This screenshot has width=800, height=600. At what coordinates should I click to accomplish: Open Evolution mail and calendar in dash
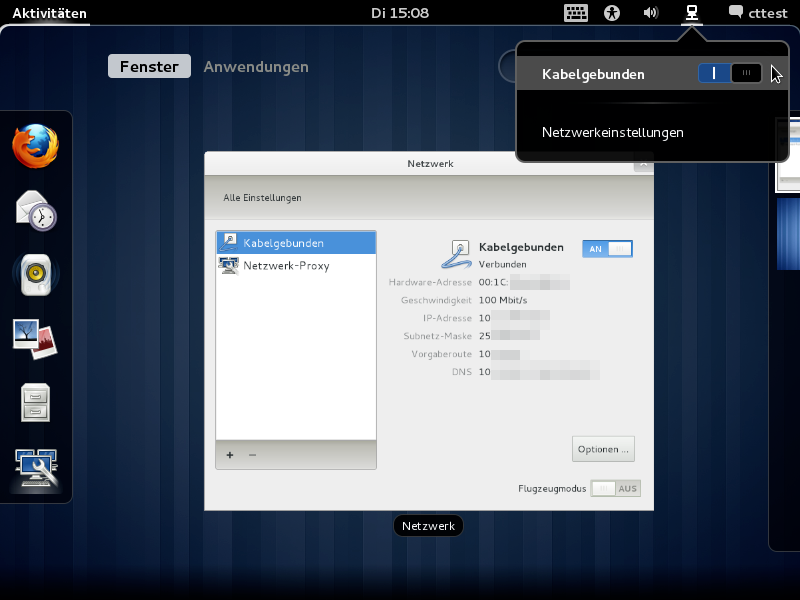36,211
